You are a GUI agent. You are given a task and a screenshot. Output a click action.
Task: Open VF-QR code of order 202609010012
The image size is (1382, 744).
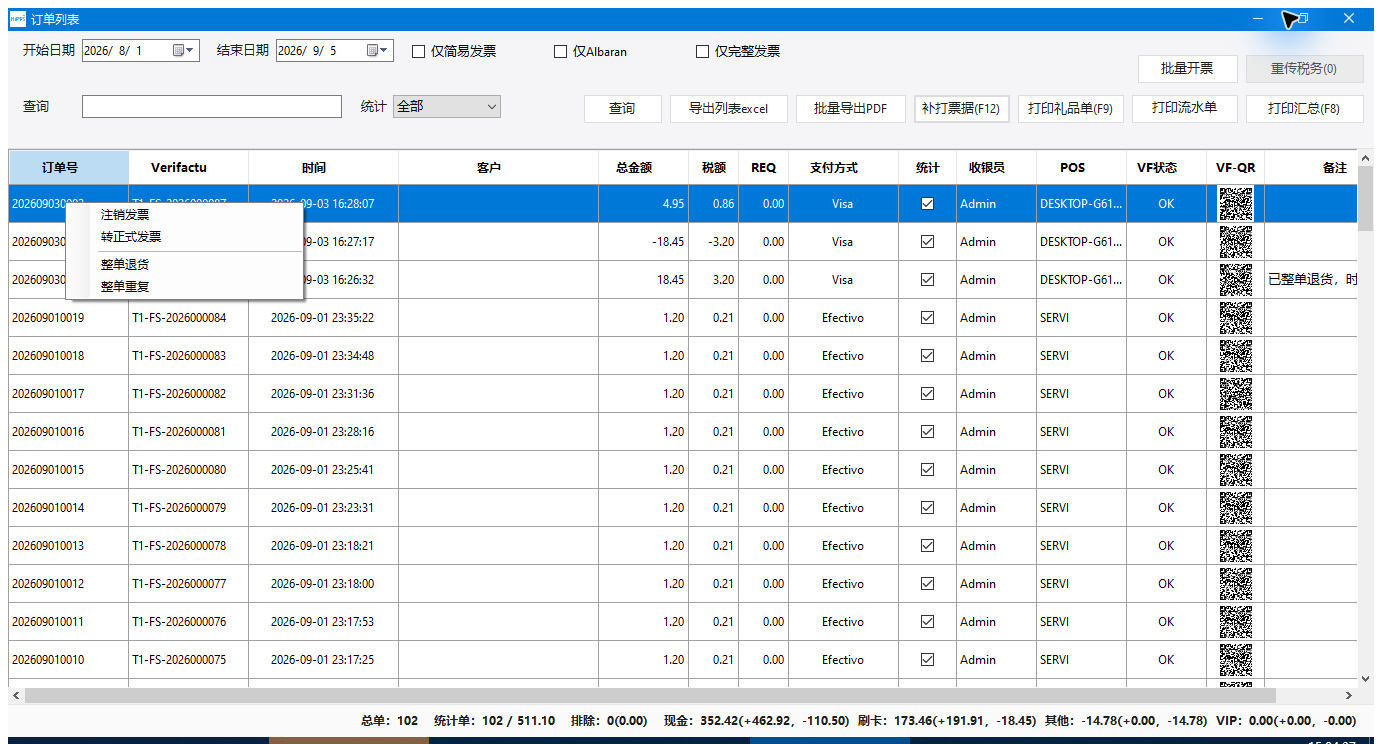coord(1236,584)
